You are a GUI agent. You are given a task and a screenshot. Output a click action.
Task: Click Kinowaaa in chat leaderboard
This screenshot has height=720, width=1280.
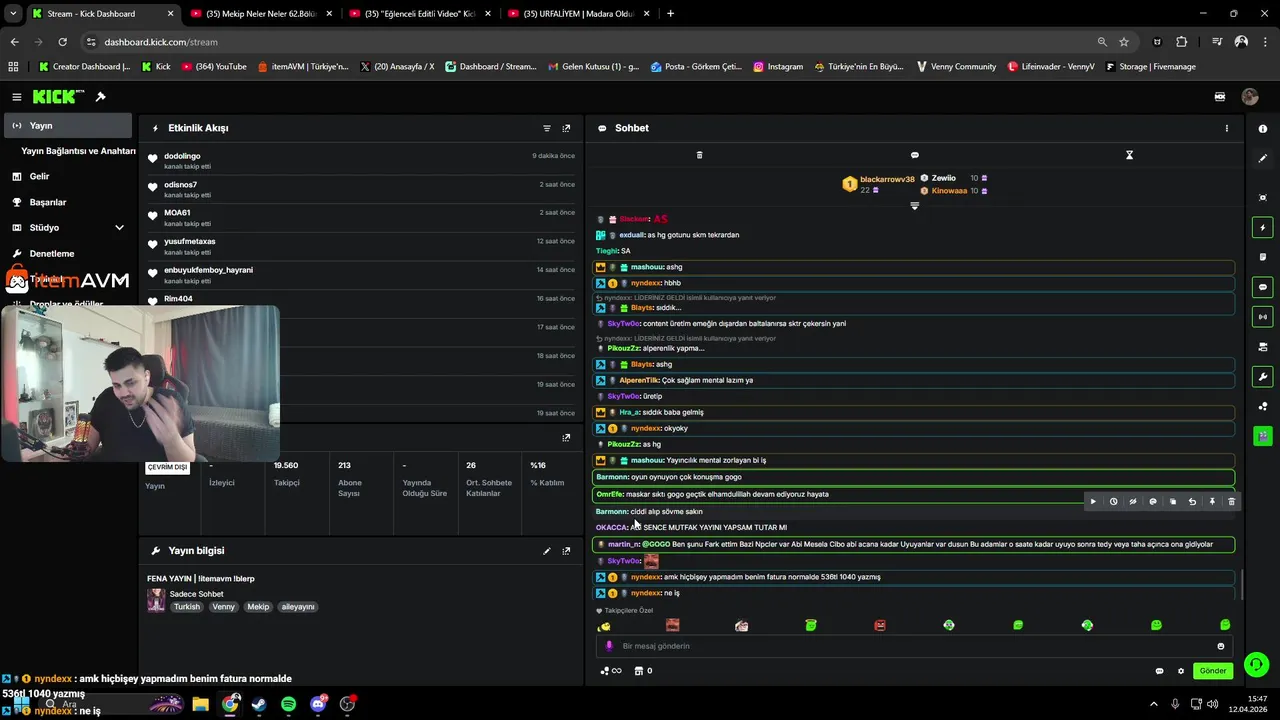[949, 191]
